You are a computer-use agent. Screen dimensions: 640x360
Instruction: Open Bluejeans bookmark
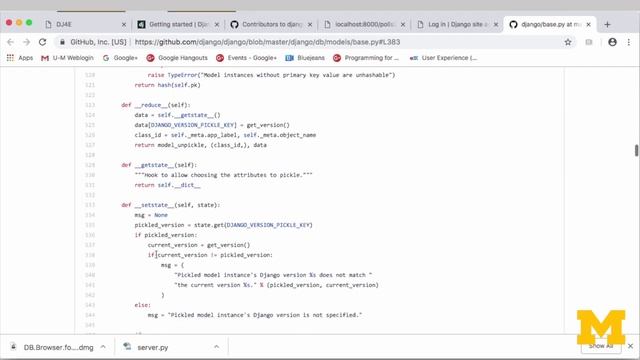point(305,58)
